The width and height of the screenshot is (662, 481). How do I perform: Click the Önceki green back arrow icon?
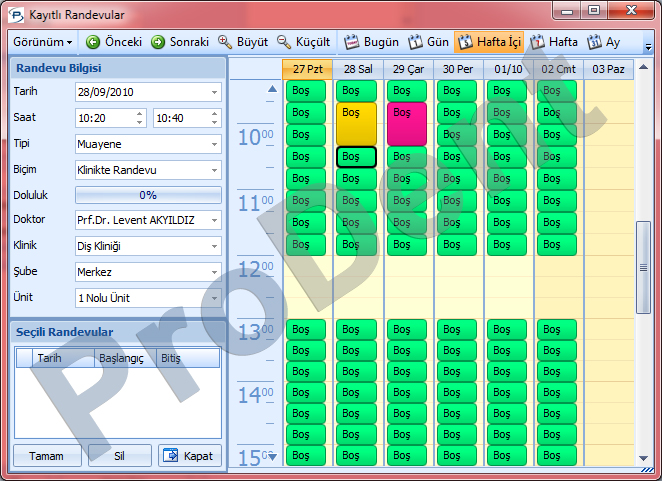(93, 42)
